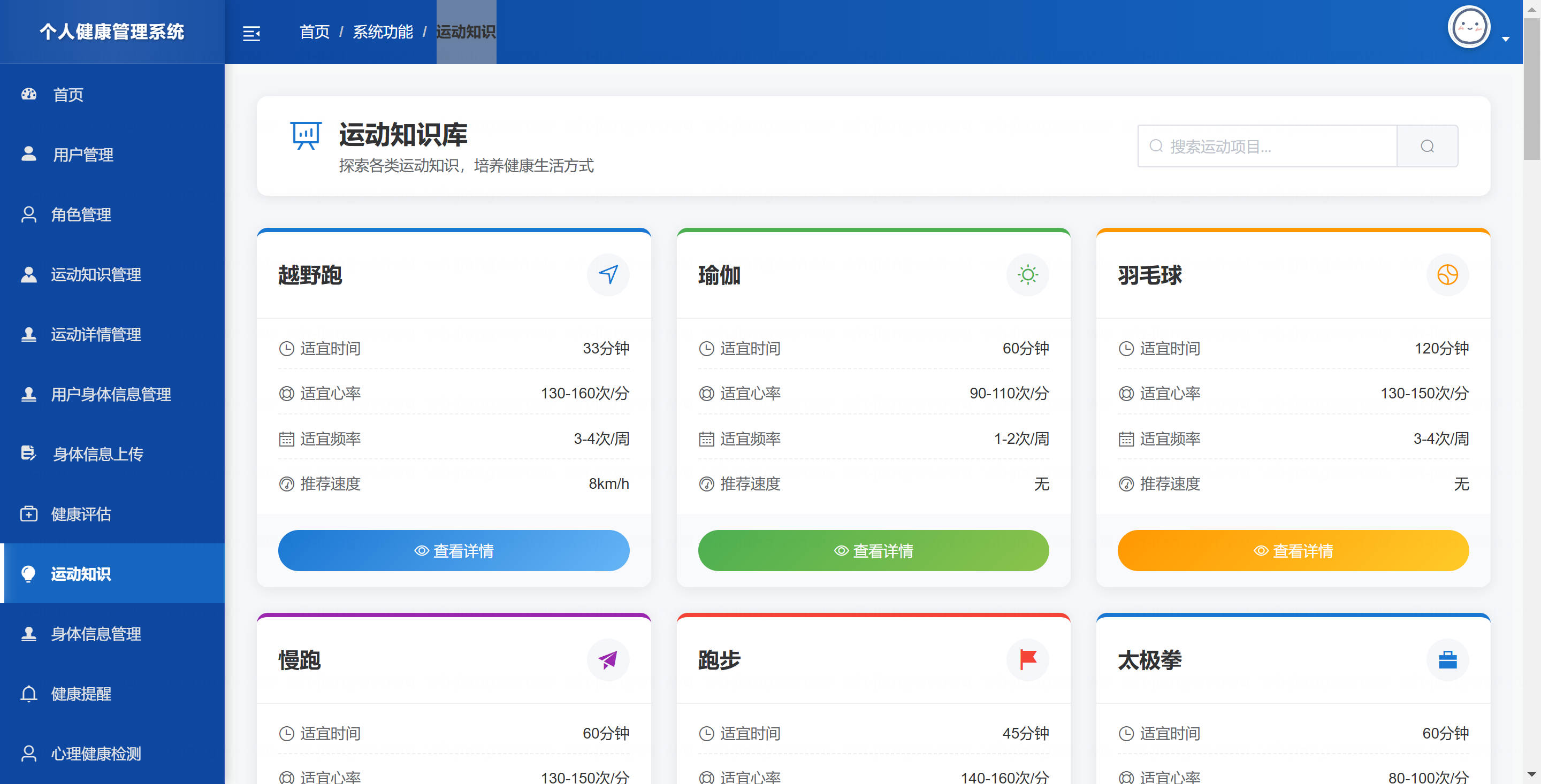Viewport: 1541px width, 784px height.
Task: Open 用户管理 sidebar menu item
Action: (112, 155)
